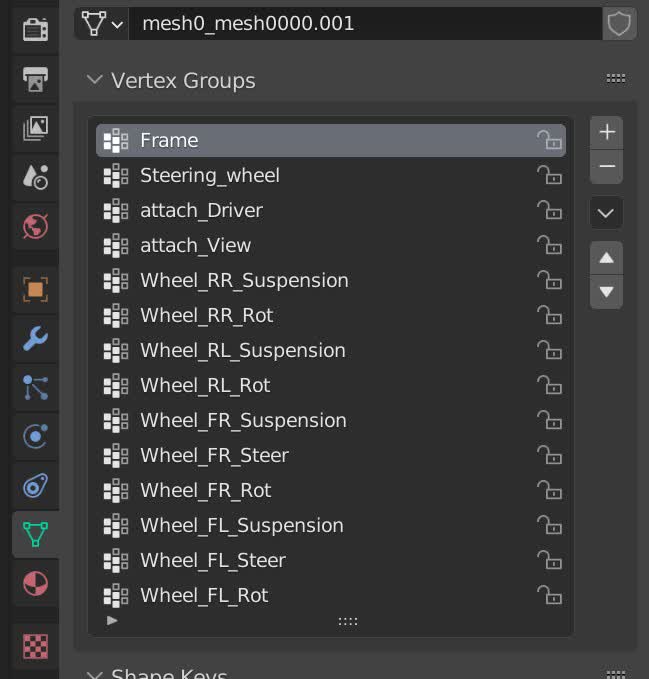Image resolution: width=649 pixels, height=679 pixels.
Task: Toggle lock on Frame vertex group
Action: click(548, 141)
